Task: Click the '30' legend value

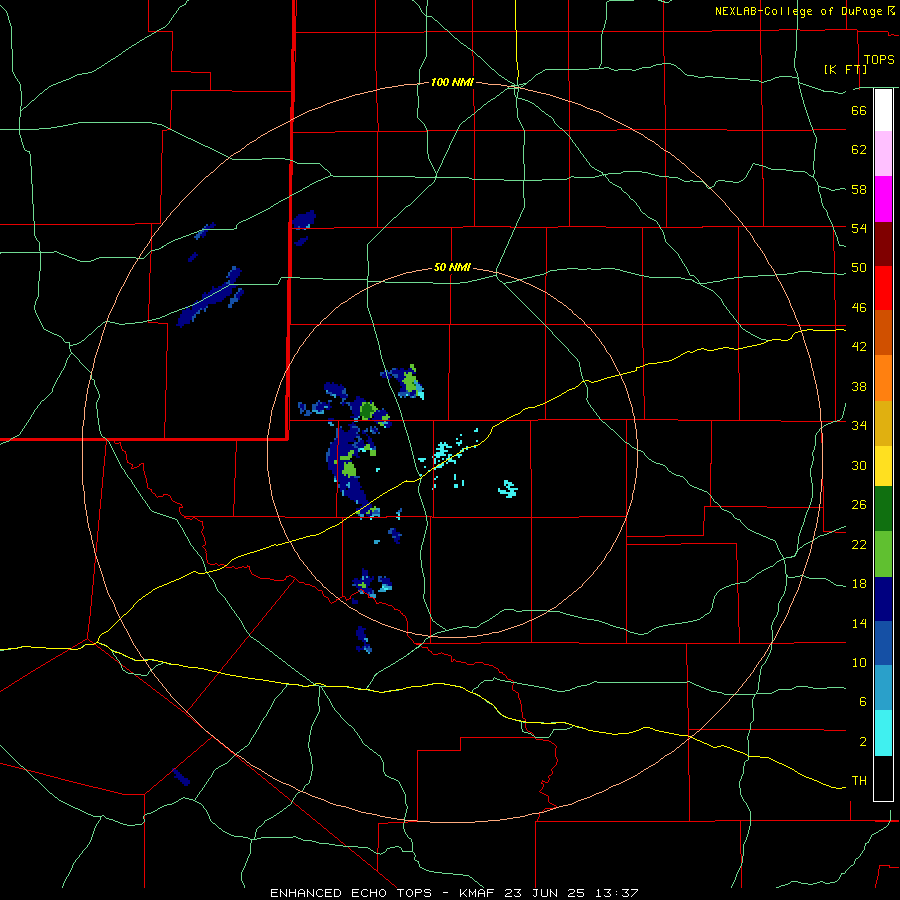Action: (x=859, y=465)
